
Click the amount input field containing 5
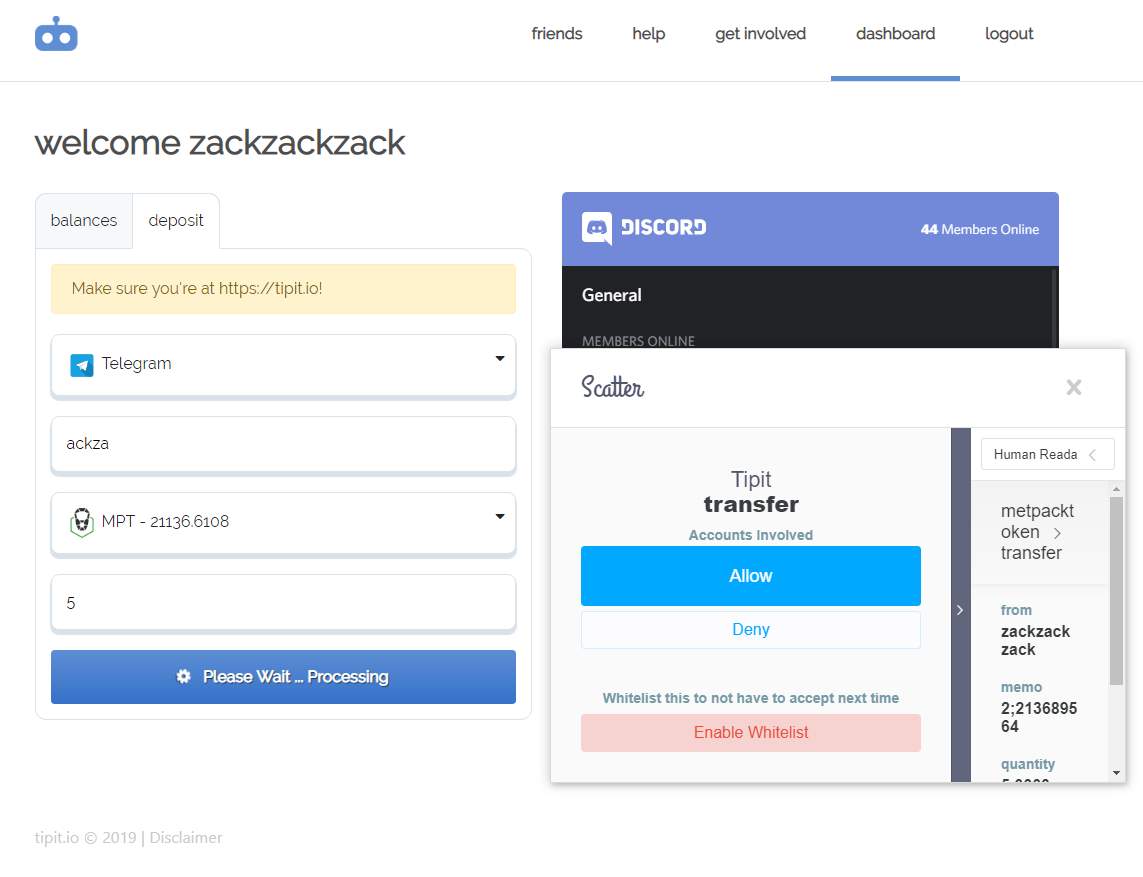click(x=283, y=603)
